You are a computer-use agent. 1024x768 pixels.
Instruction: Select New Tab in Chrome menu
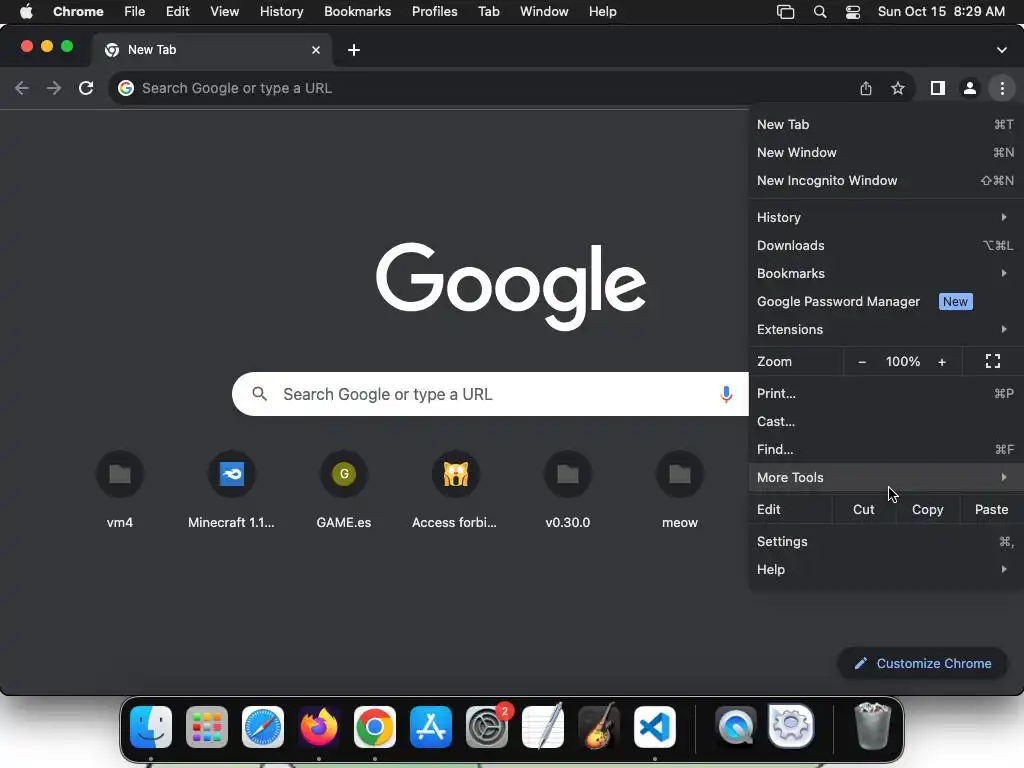[x=886, y=125]
